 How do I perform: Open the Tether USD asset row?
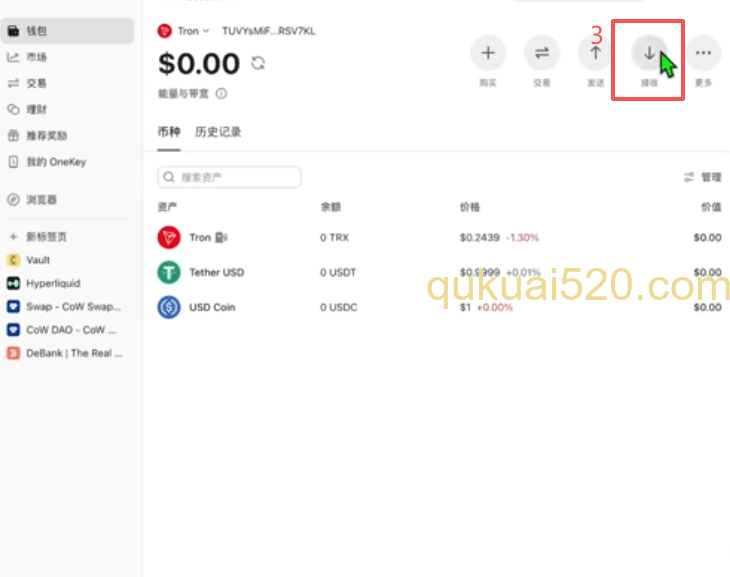pos(439,272)
